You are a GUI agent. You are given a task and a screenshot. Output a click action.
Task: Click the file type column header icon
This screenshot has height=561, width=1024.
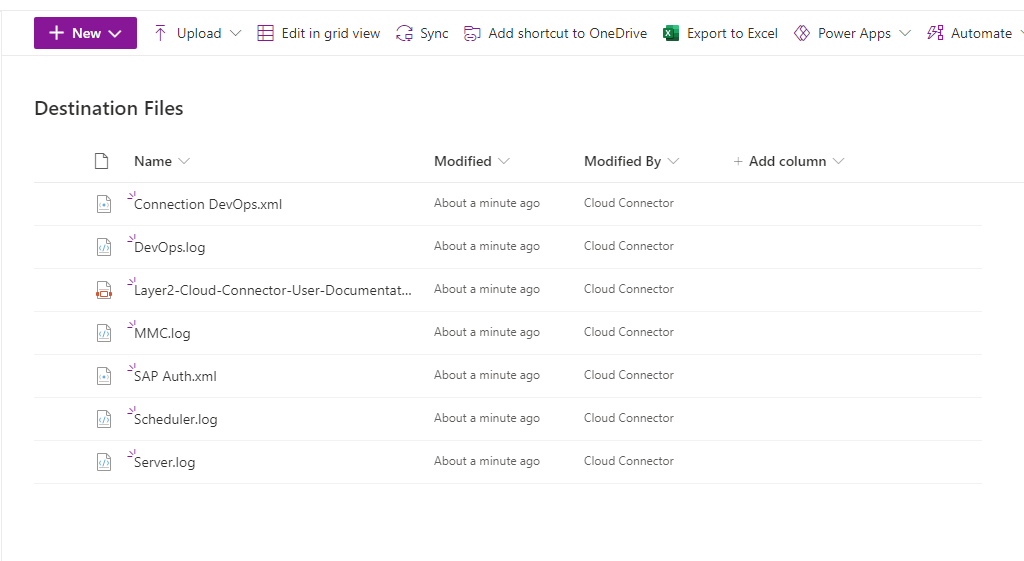(101, 161)
